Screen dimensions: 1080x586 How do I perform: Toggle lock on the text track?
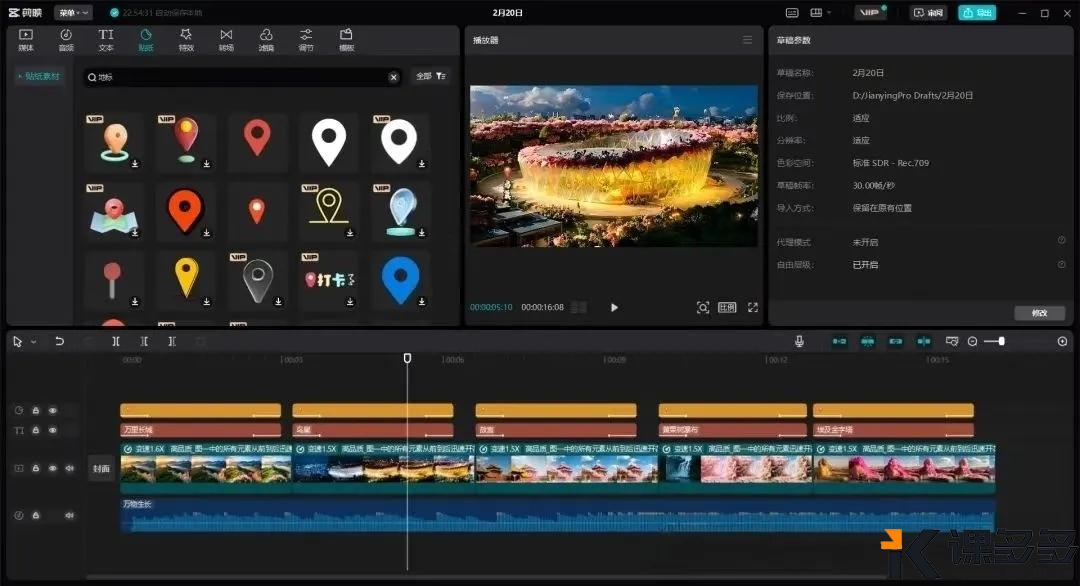[36, 430]
